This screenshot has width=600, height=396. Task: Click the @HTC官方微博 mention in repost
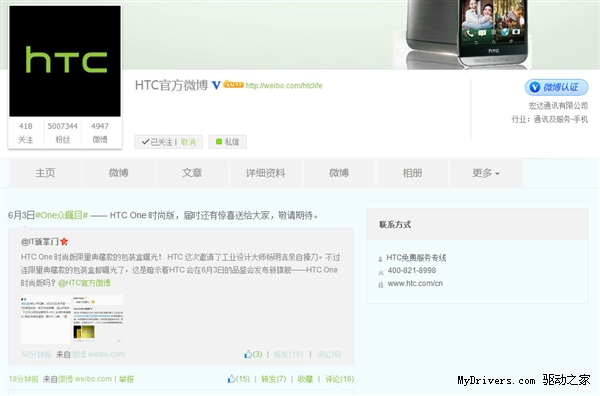pyautogui.click(x=84, y=283)
